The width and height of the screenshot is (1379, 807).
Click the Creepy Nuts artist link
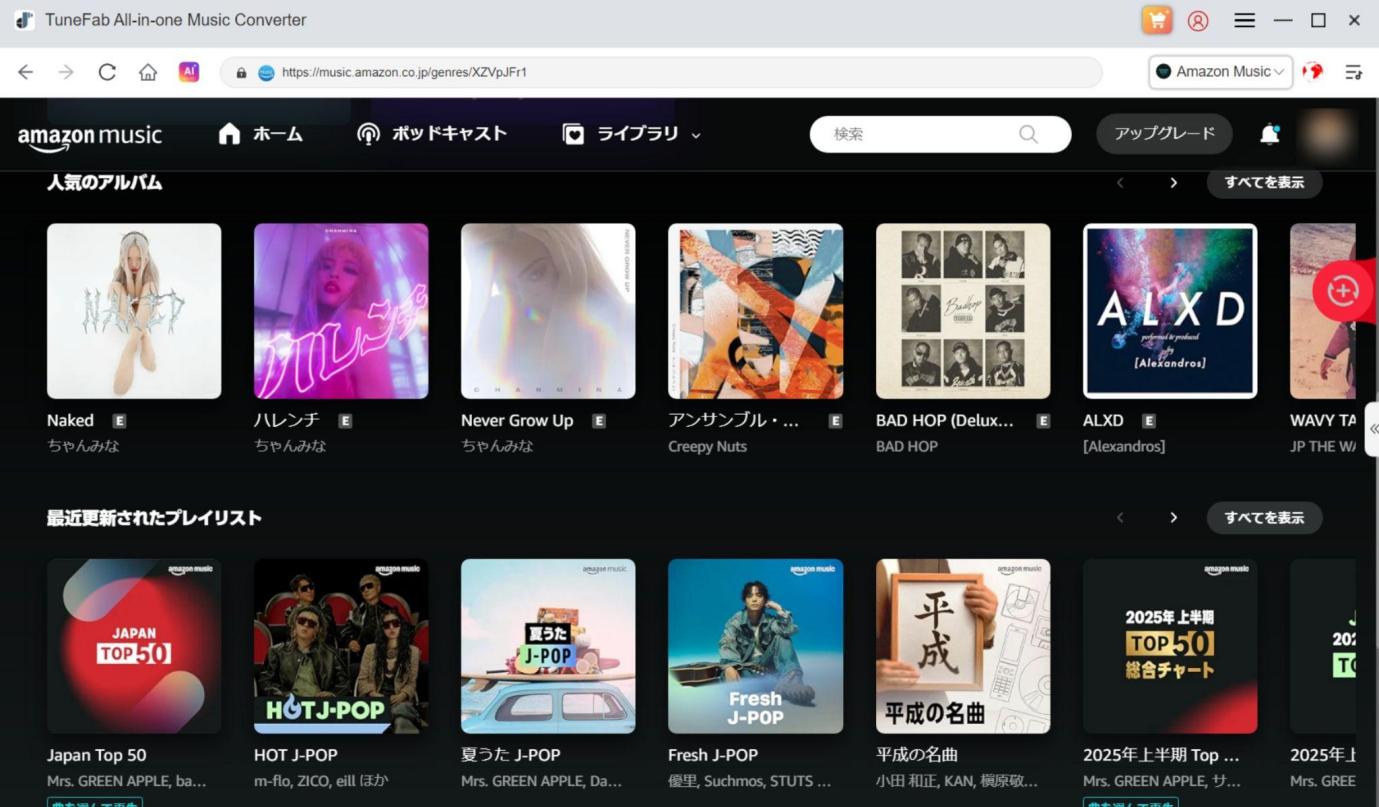707,447
